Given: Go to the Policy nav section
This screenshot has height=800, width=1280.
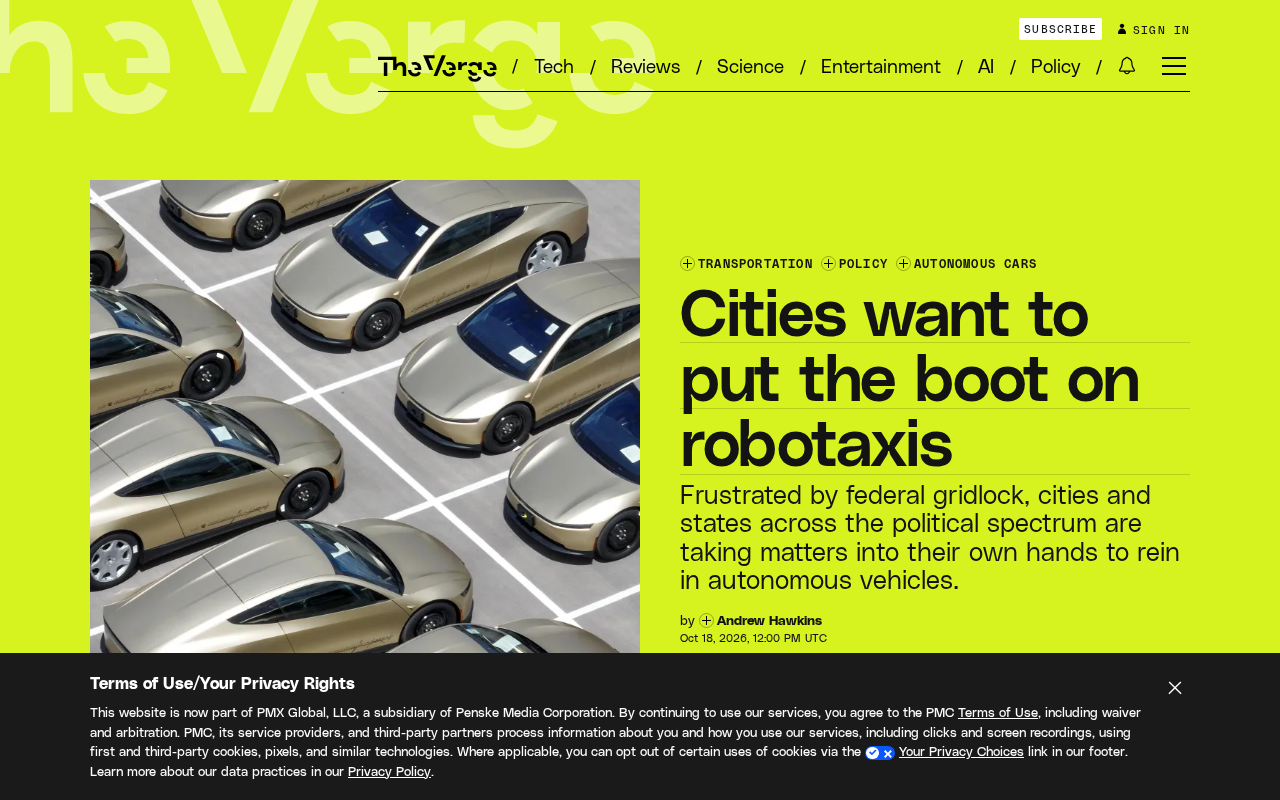Looking at the screenshot, I should point(1055,67).
